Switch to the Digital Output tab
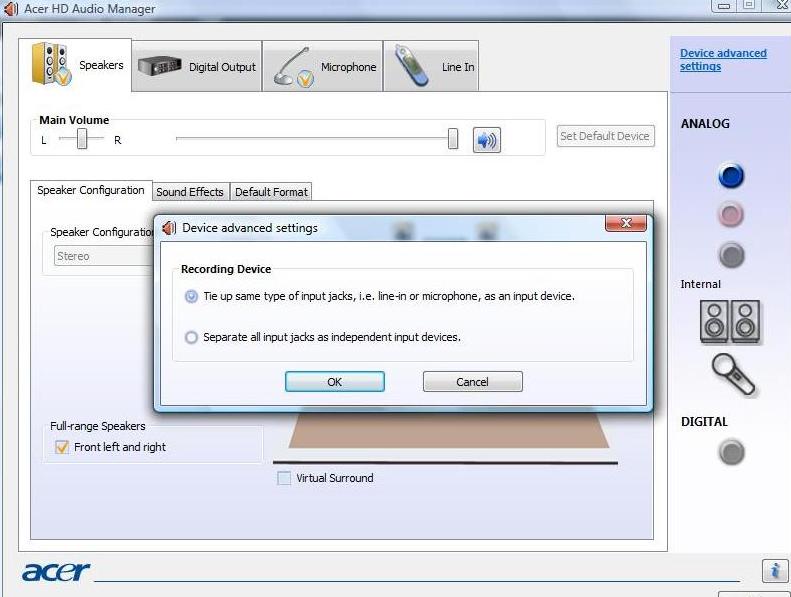 197,67
